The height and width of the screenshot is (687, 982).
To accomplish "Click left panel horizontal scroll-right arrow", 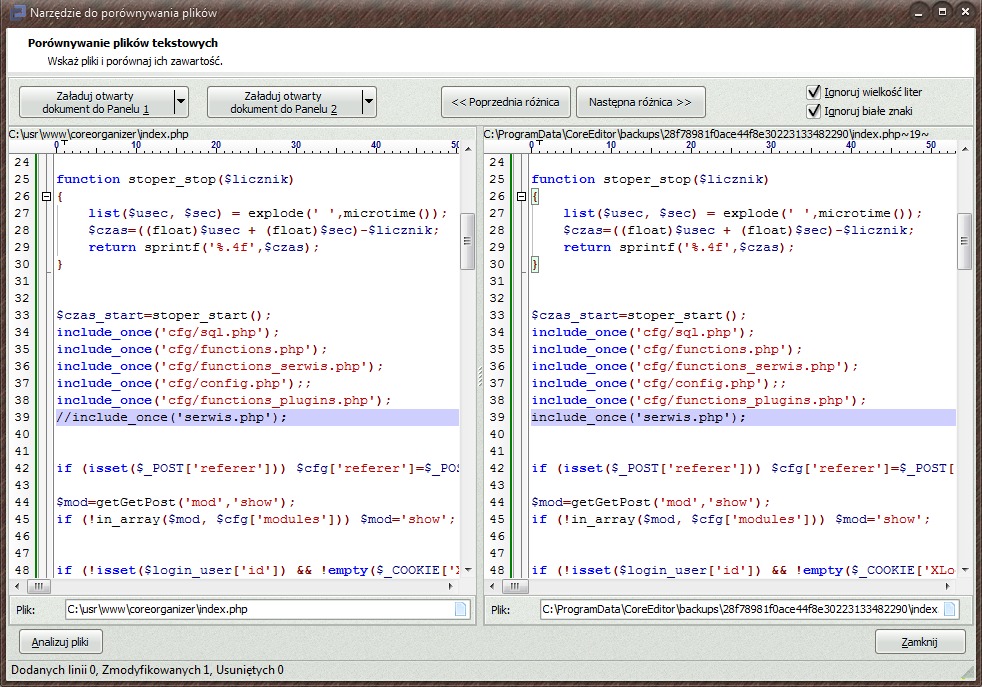I will point(450,587).
